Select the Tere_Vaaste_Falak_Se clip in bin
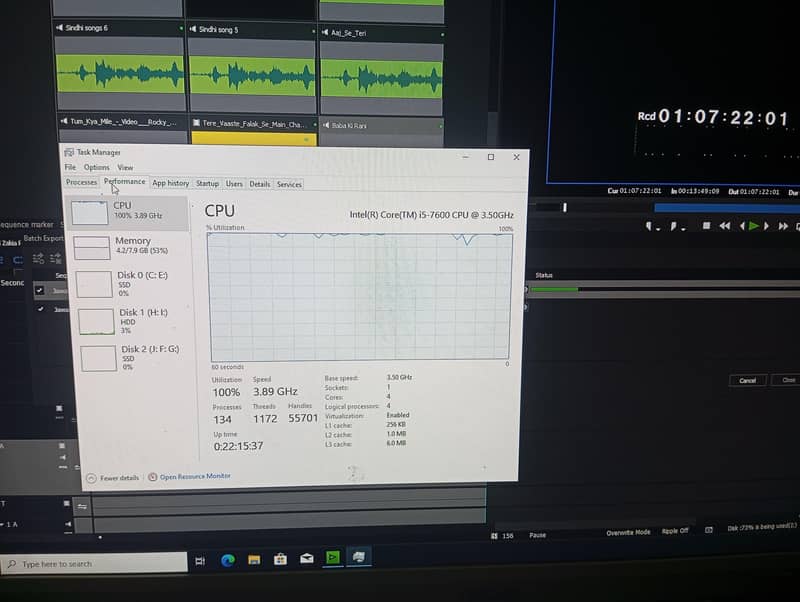800x602 pixels. [254, 131]
